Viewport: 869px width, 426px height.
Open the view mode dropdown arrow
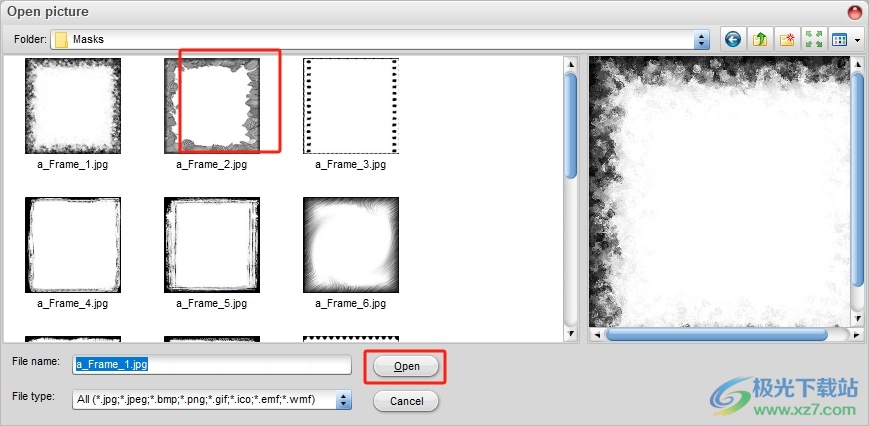[858, 40]
